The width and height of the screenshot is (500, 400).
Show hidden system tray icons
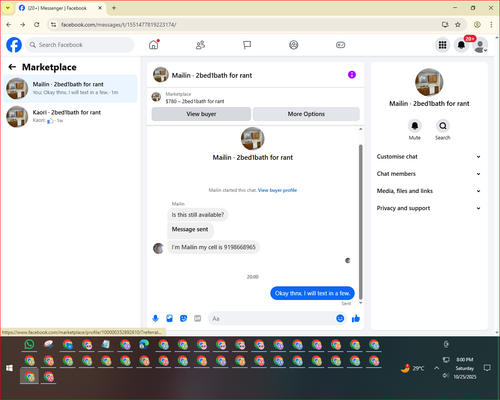coord(436,368)
